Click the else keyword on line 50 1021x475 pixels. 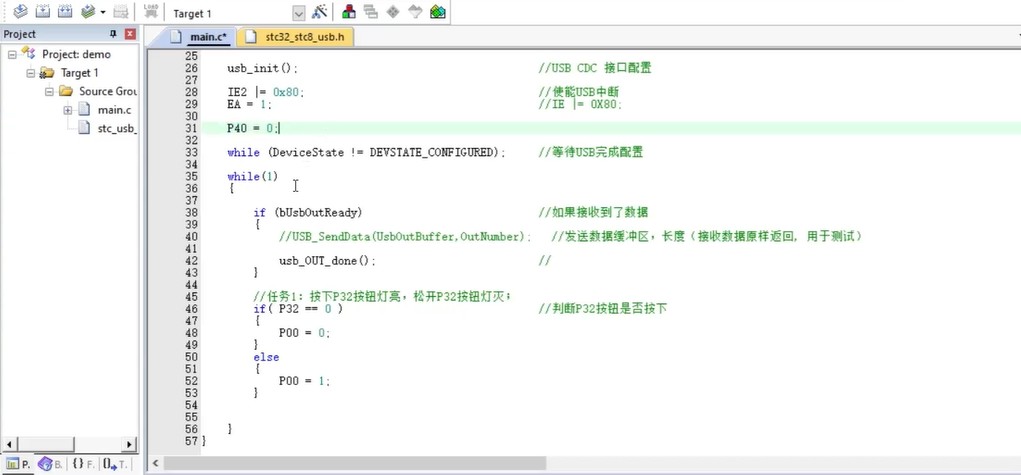pos(266,357)
